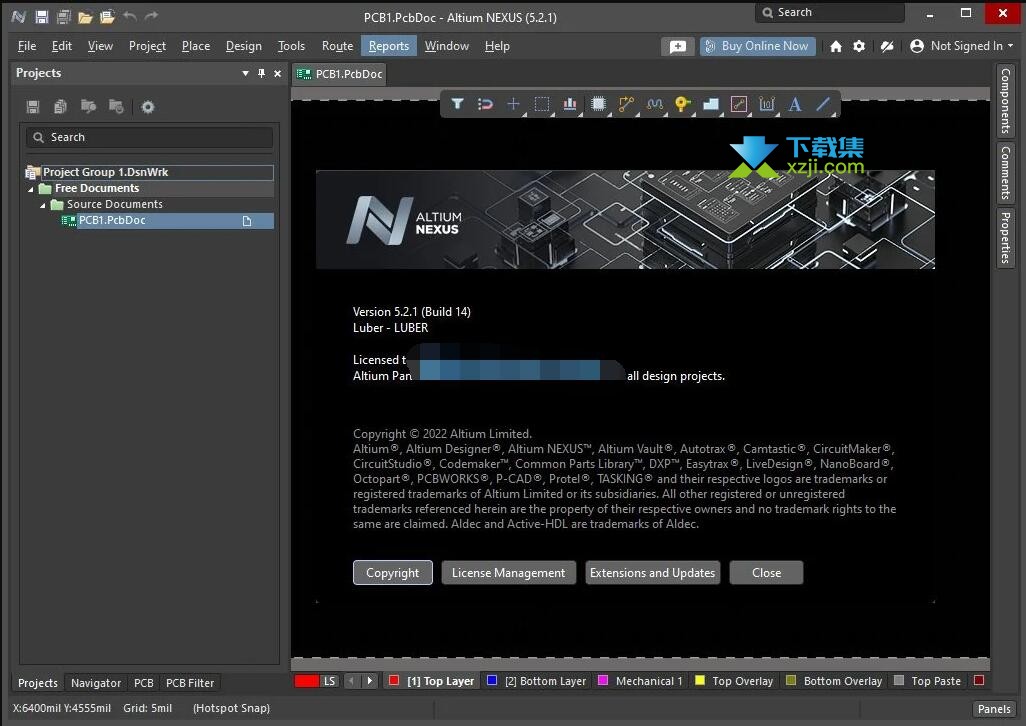The width and height of the screenshot is (1026, 726).
Task: Open the Home page icon
Action: [x=836, y=46]
